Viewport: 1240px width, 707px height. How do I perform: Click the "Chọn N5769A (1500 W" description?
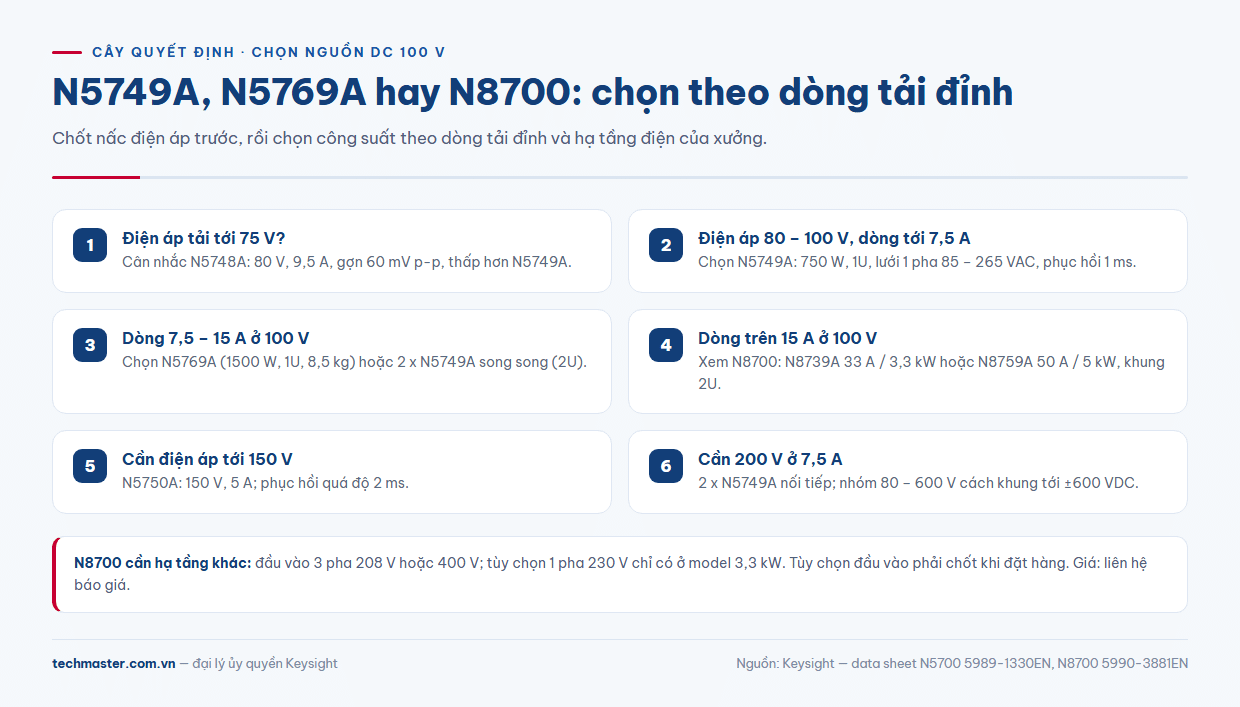point(354,362)
